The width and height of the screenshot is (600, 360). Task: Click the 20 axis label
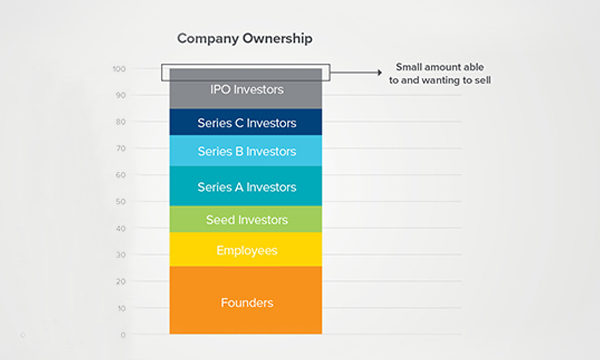point(121,282)
